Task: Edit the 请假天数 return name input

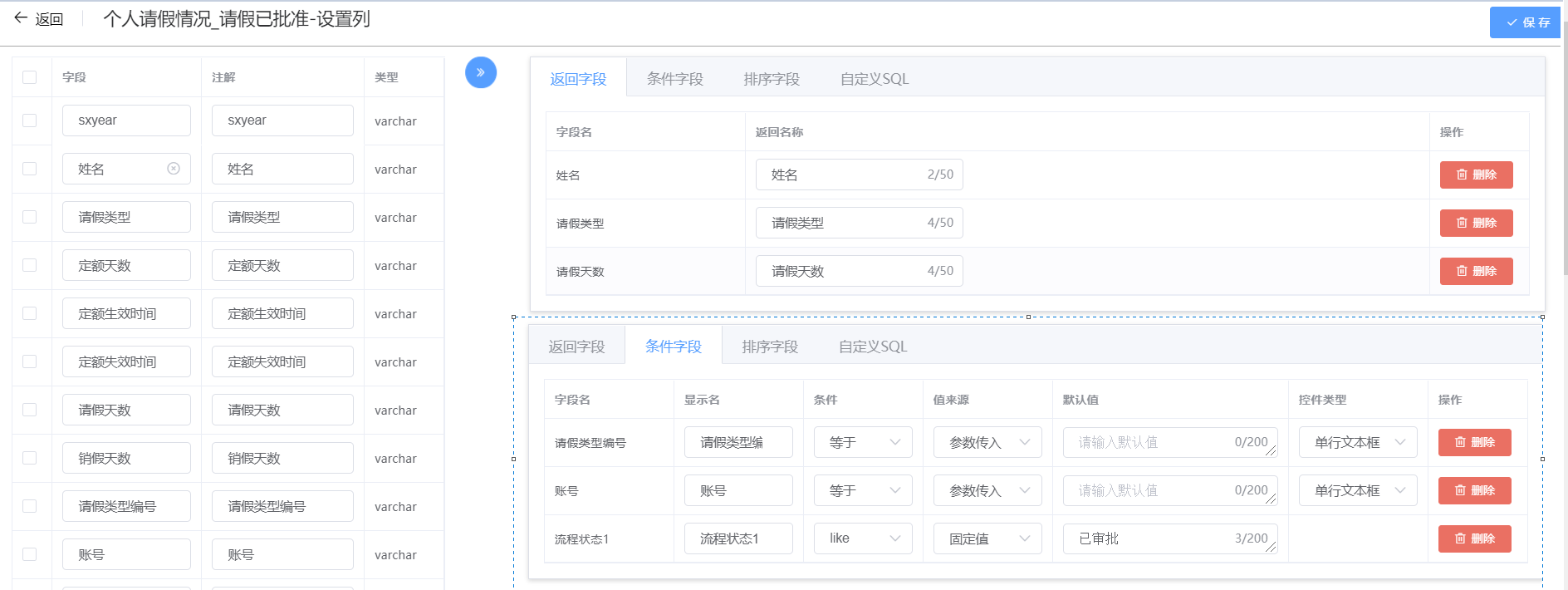Action: [843, 272]
